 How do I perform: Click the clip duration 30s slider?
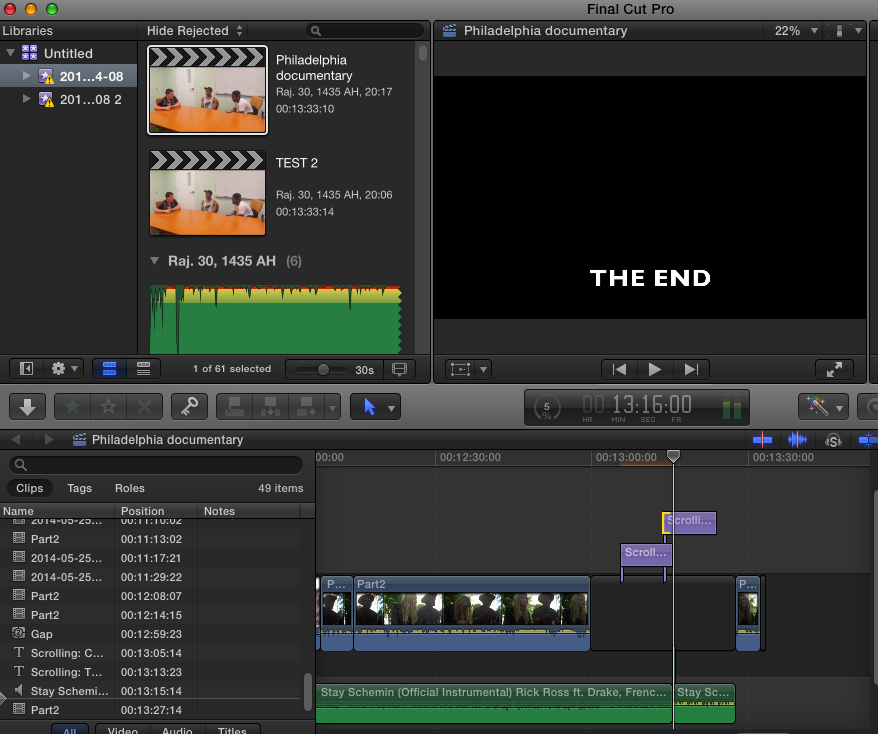323,369
